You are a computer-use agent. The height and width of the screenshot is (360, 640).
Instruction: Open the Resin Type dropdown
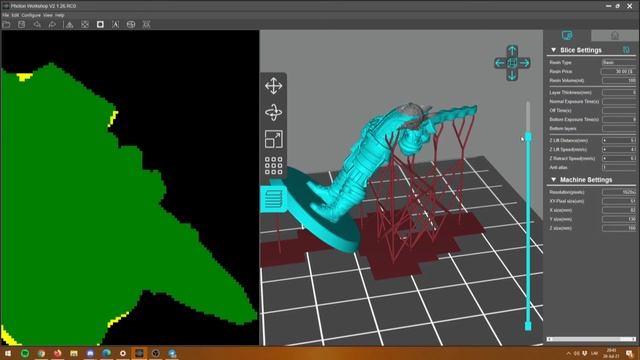coord(619,62)
